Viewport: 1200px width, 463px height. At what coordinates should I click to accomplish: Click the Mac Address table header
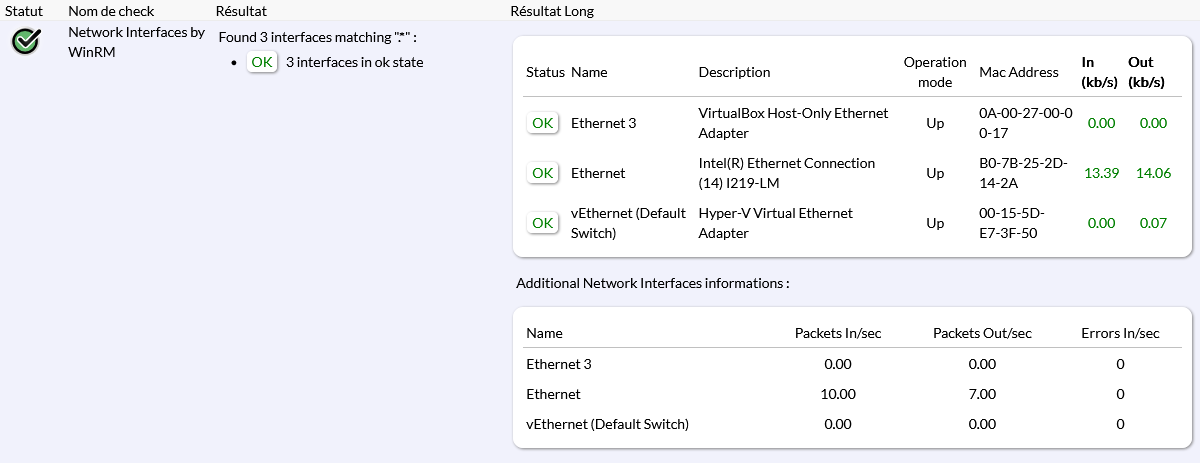point(1019,72)
